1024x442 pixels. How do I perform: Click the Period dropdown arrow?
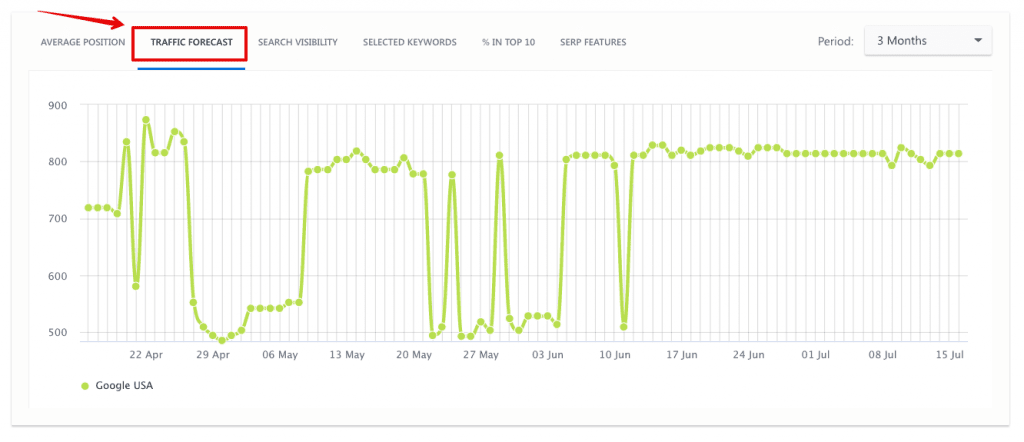978,40
